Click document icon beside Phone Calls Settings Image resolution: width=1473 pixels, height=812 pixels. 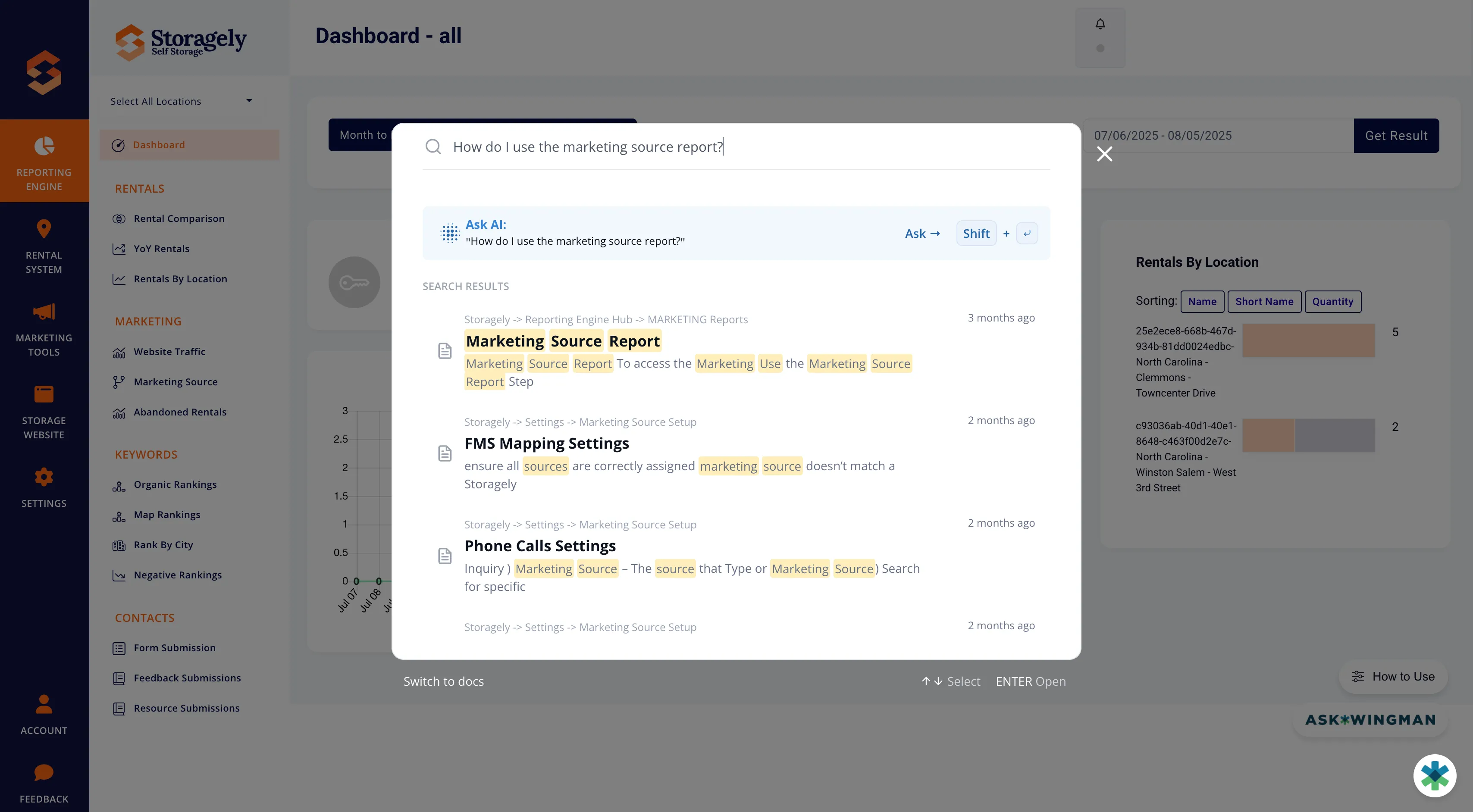pos(445,556)
